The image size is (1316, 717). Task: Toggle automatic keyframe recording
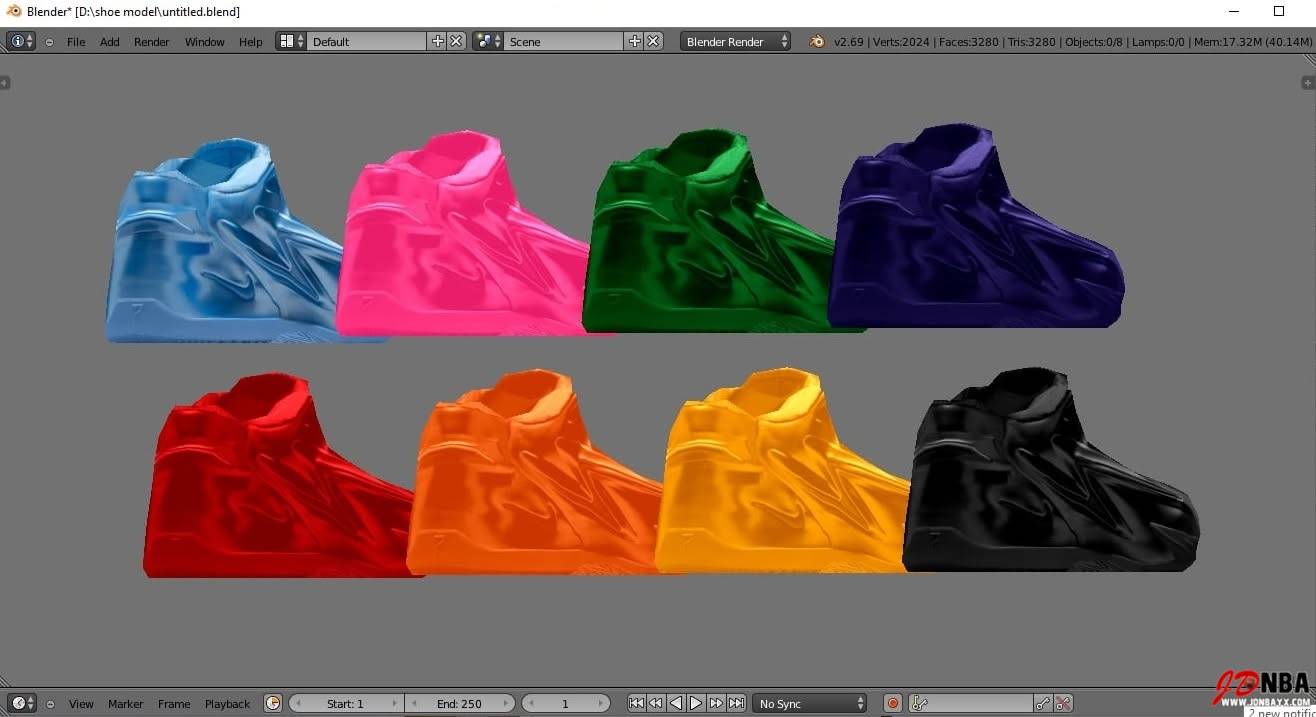pyautogui.click(x=893, y=703)
